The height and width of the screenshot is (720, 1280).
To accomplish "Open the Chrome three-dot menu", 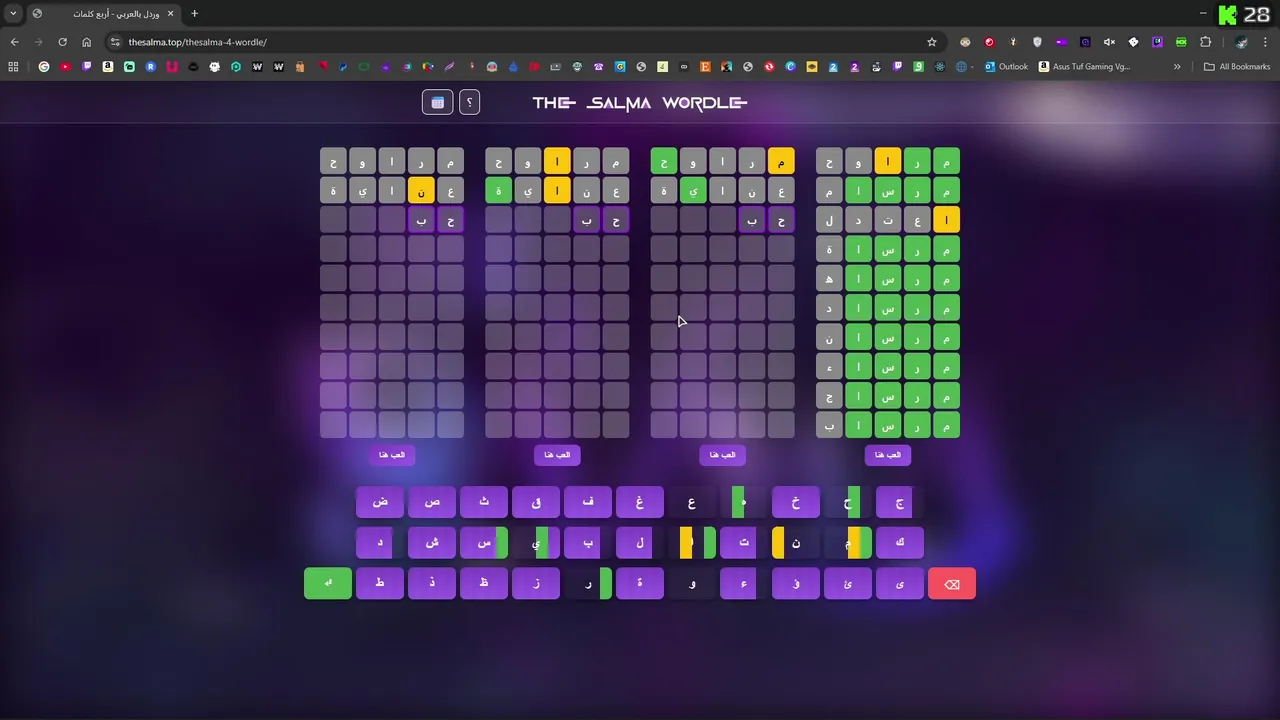I will pos(1266,42).
